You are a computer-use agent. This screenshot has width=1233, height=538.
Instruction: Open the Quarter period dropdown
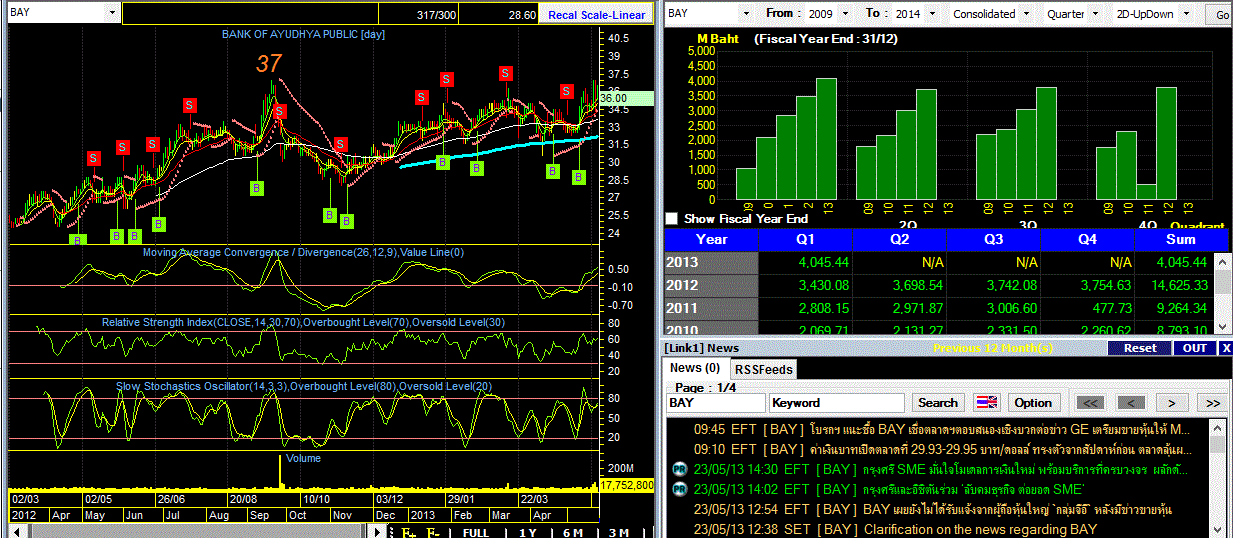[x=1093, y=14]
